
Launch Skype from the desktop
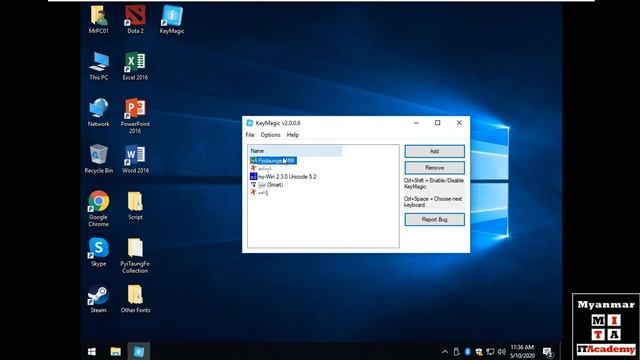pos(98,252)
